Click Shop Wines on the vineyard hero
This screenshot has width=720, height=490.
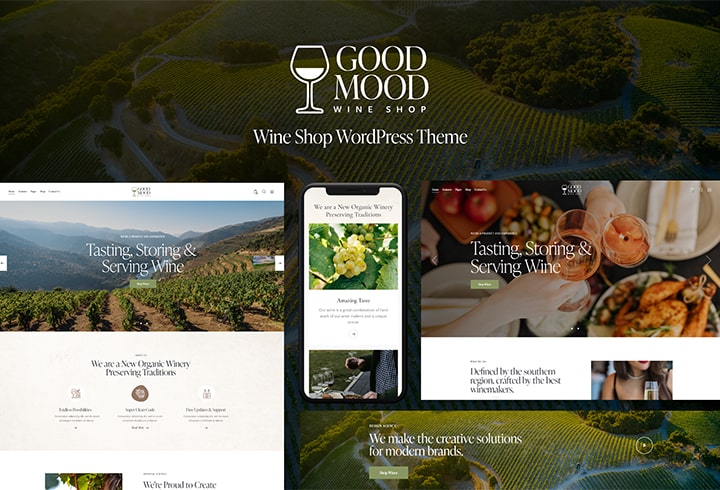pos(143,284)
